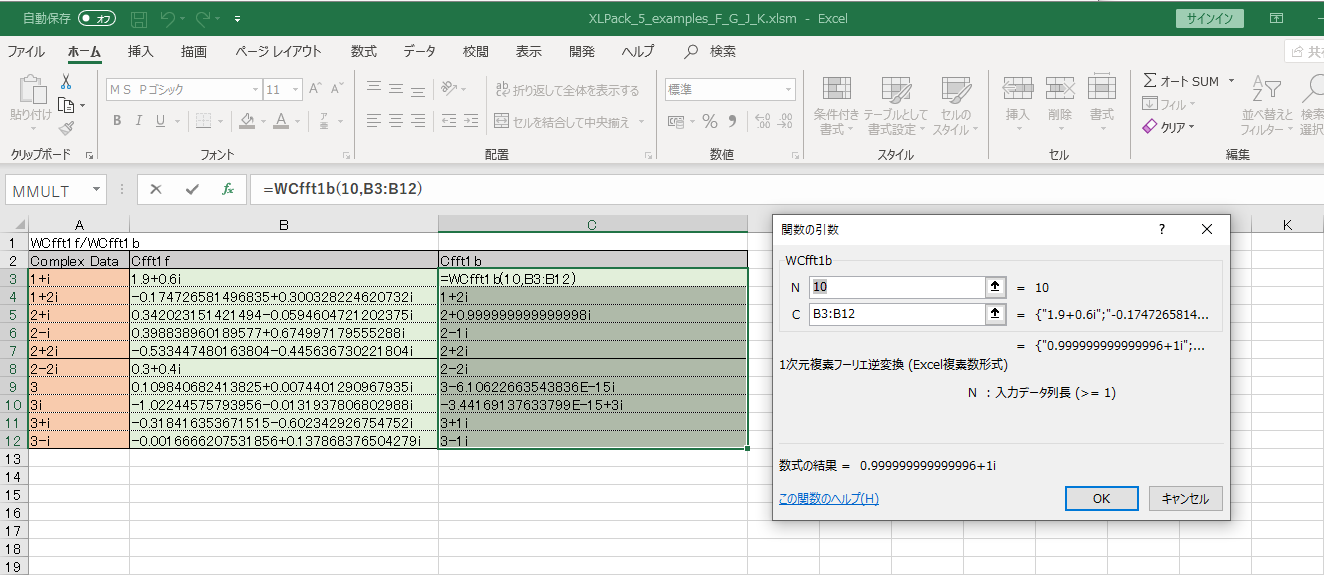The width and height of the screenshot is (1324, 575).
Task: Click the サインイン button in title bar
Action: [x=1209, y=18]
